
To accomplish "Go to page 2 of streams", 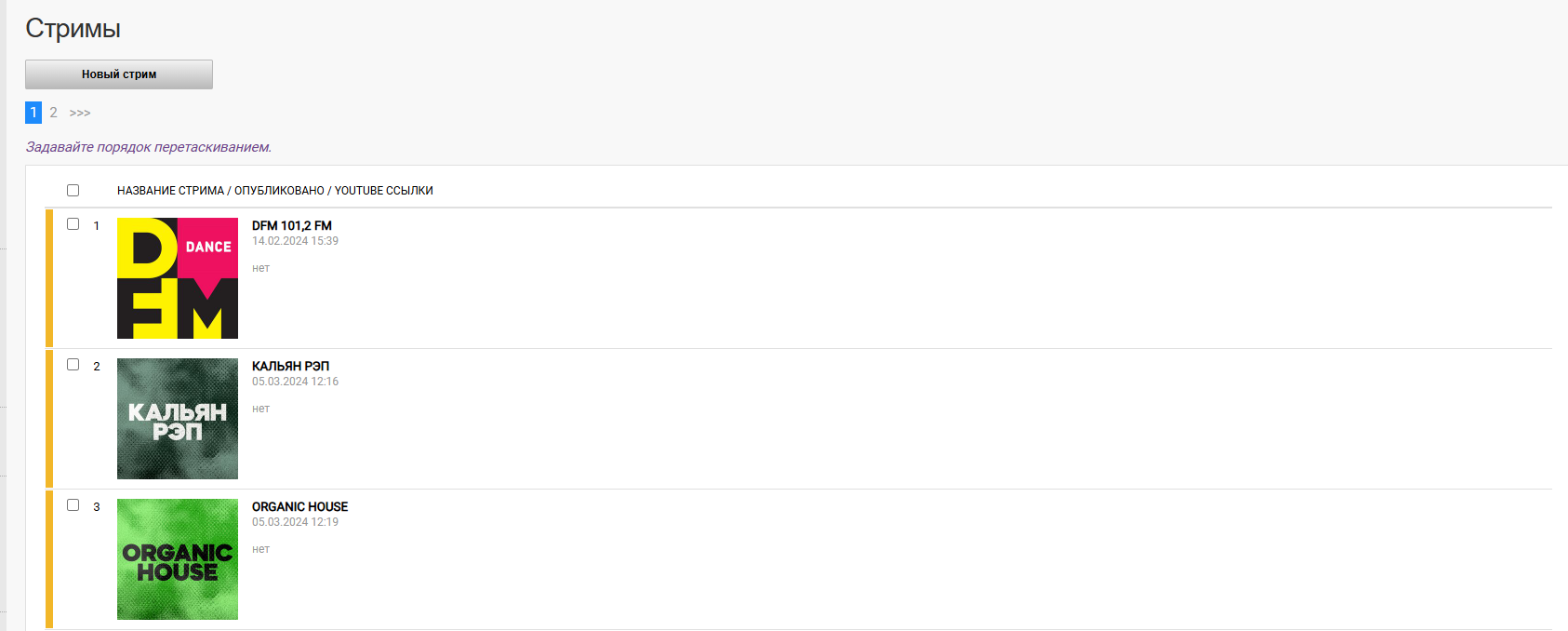I will [53, 113].
